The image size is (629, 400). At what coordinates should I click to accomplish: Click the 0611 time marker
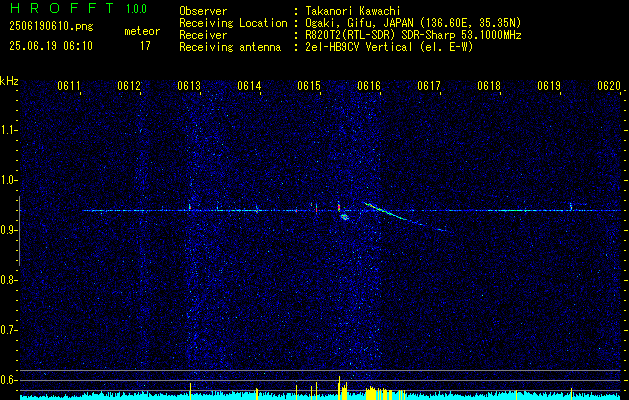point(69,86)
